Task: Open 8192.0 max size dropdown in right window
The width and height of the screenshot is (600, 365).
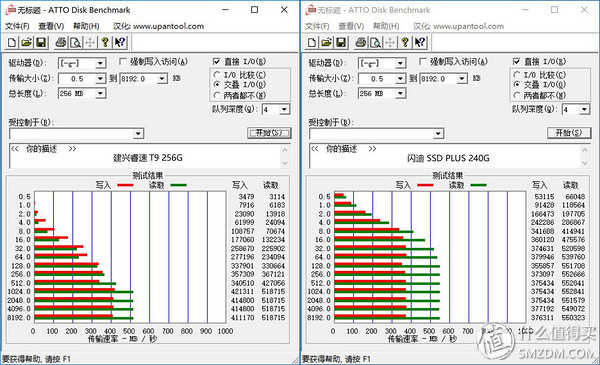Action: (462, 79)
